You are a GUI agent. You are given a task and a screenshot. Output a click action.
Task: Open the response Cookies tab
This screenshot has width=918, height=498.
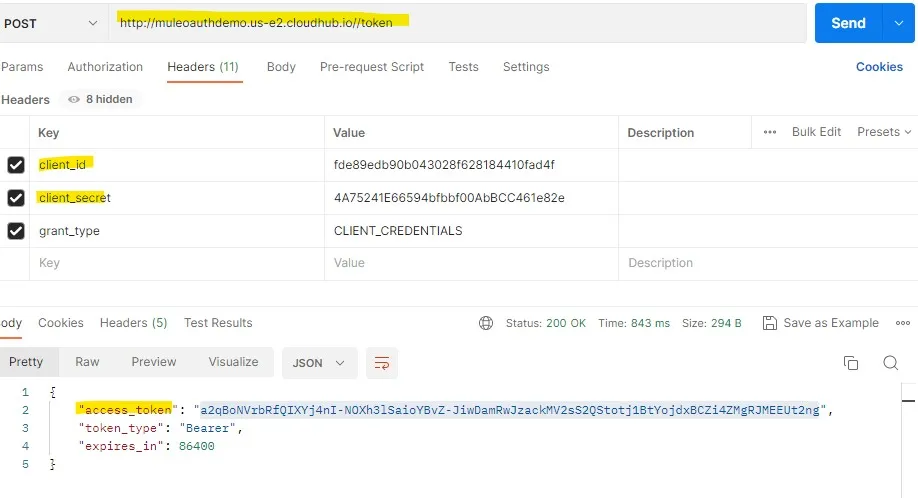pos(61,323)
